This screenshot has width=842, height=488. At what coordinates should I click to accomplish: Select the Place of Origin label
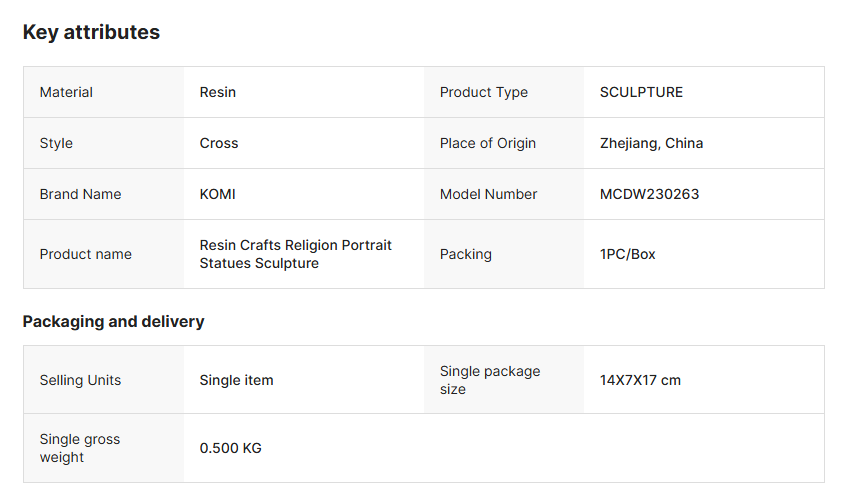488,143
